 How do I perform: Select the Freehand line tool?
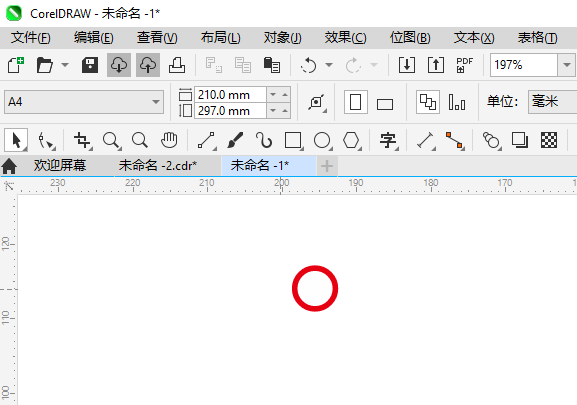pos(206,141)
